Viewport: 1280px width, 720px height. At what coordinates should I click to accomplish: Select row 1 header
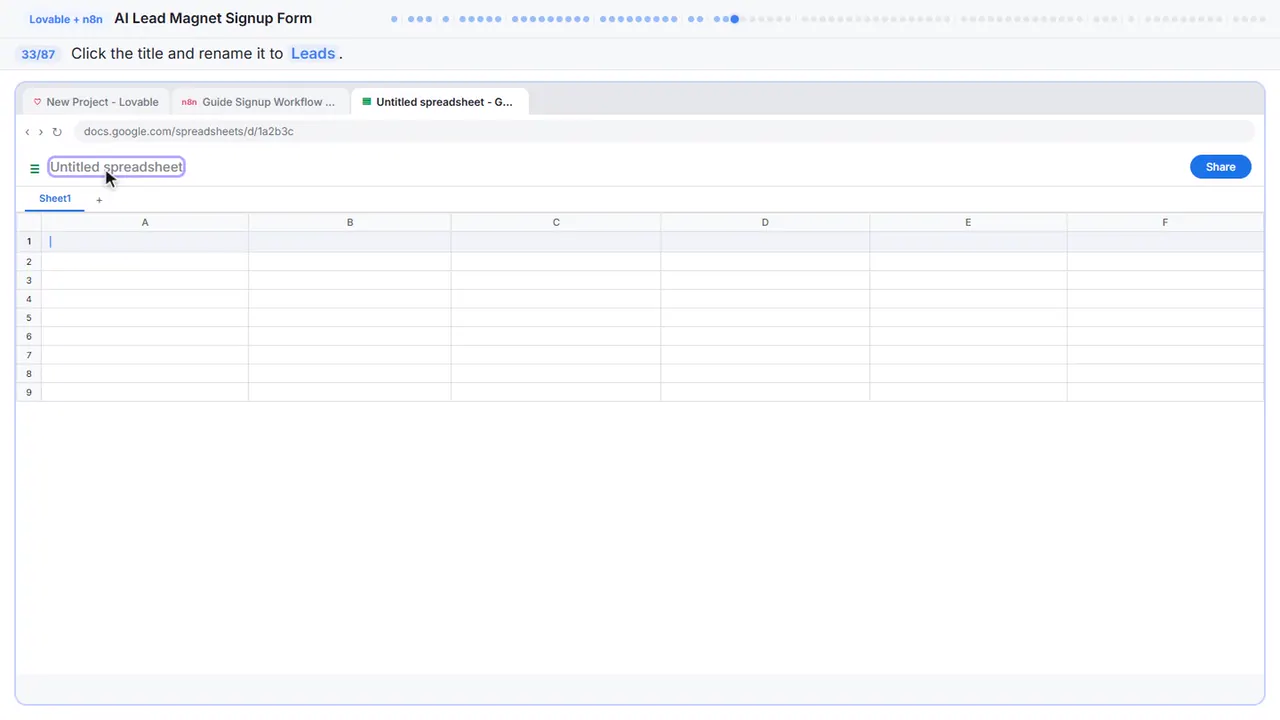pyautogui.click(x=29, y=241)
